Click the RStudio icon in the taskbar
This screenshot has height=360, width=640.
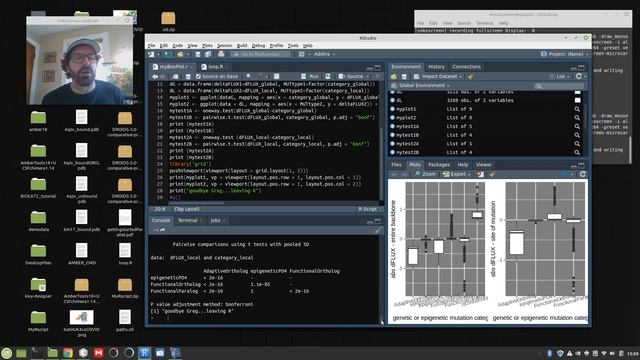[x=144, y=353]
